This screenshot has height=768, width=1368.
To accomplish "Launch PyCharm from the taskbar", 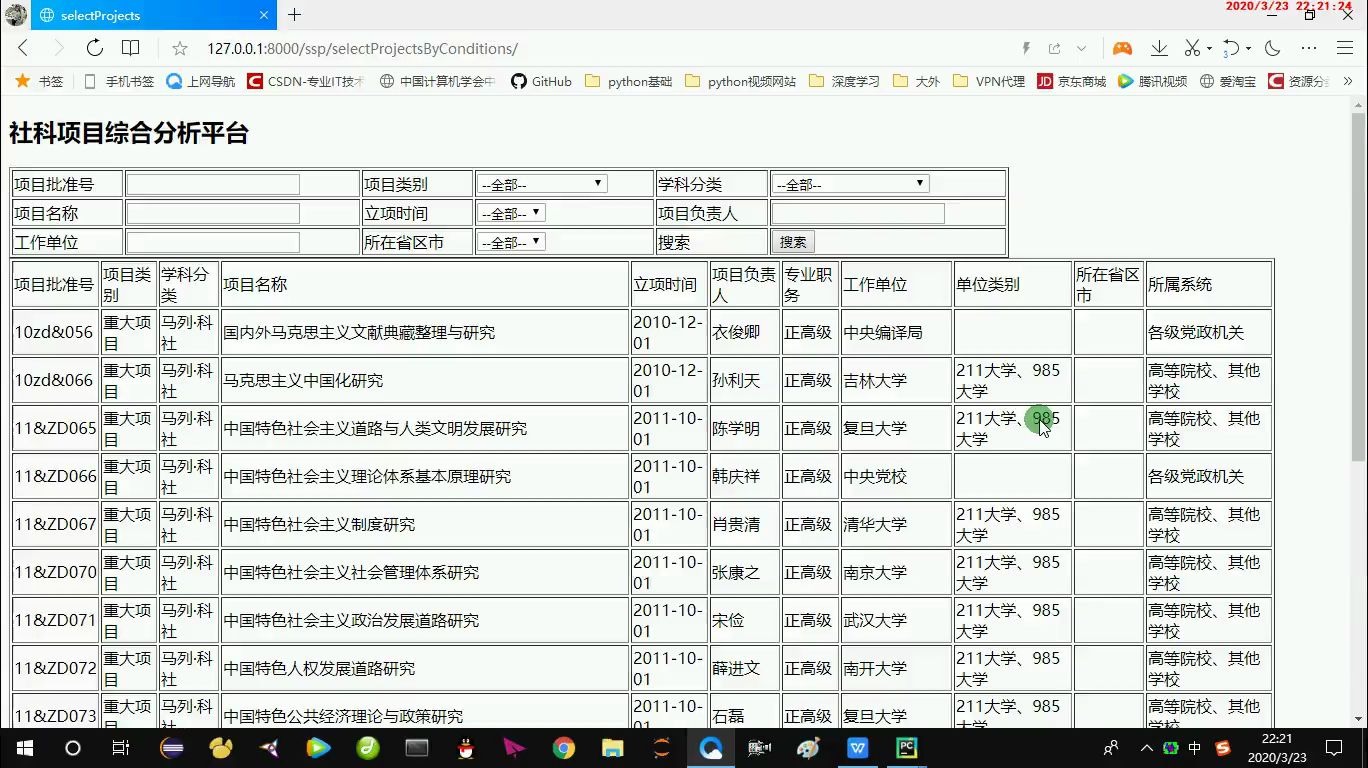I will pos(906,750).
